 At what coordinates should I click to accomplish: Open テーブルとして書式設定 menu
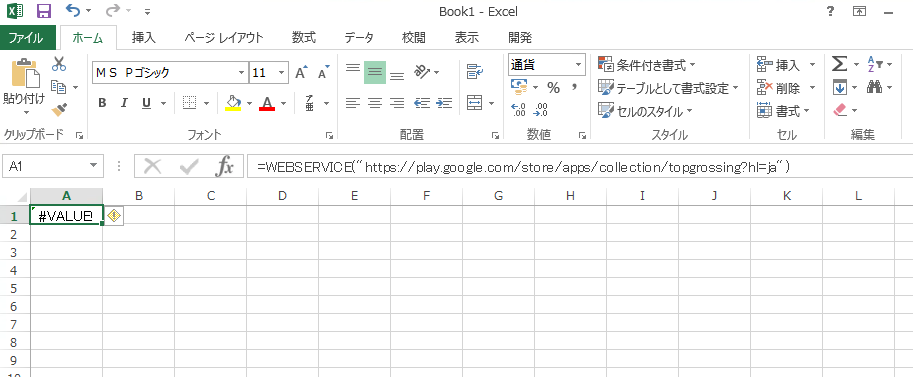(x=668, y=88)
